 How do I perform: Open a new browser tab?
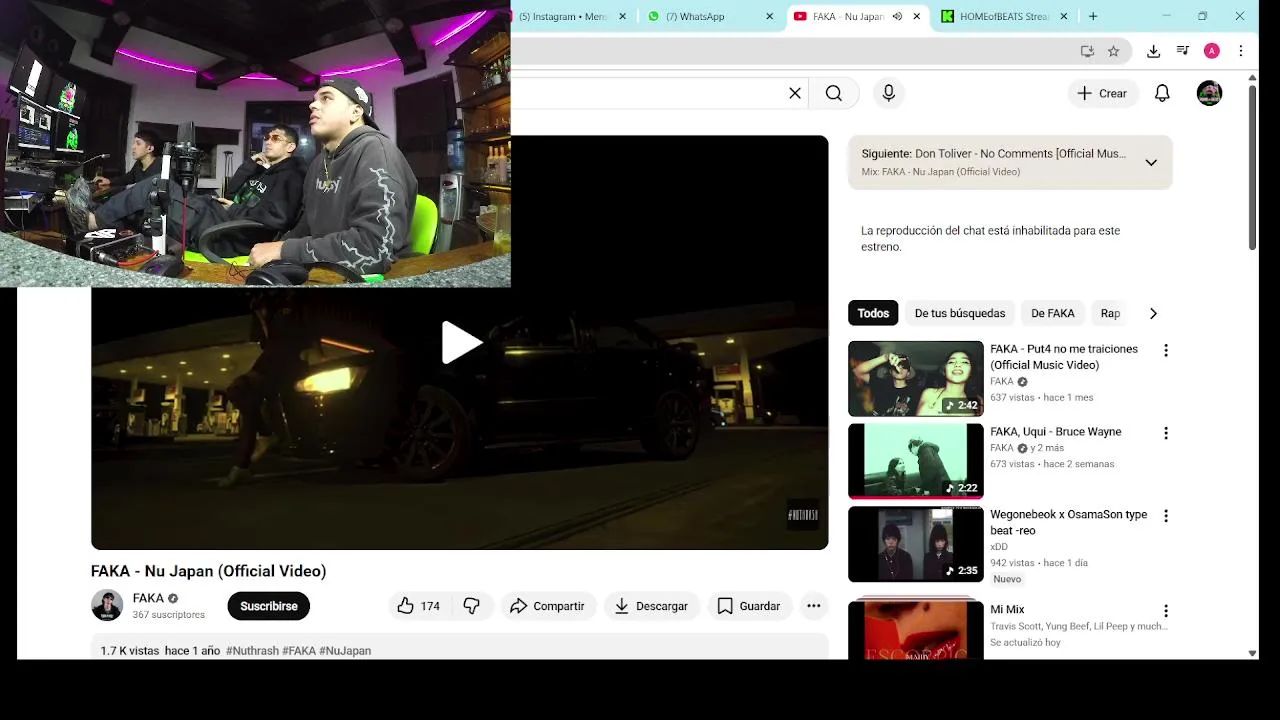click(x=1093, y=16)
